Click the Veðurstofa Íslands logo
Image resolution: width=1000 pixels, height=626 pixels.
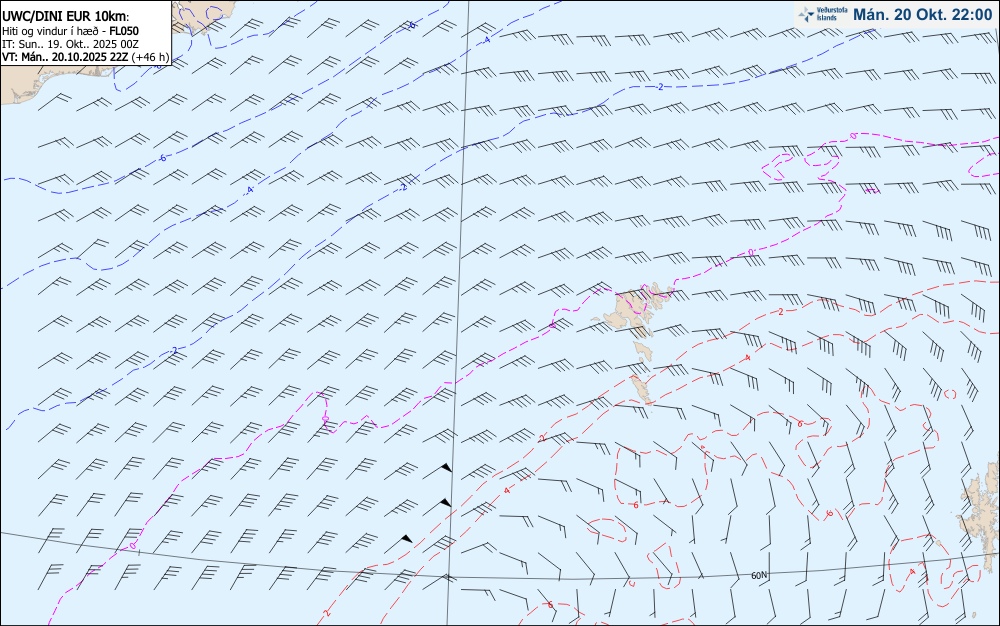823,14
